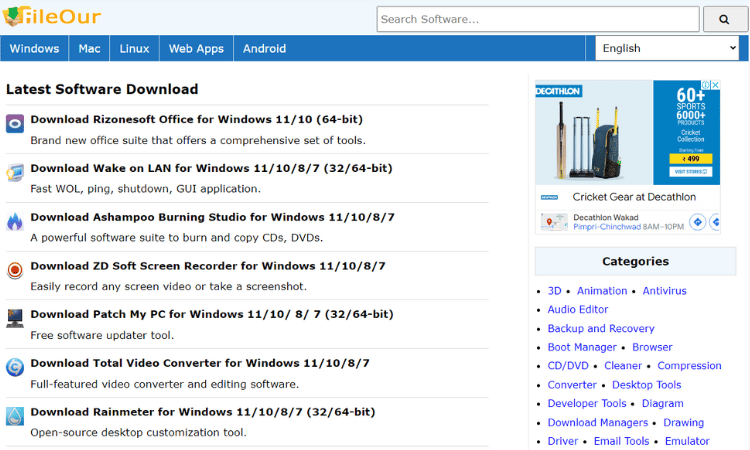This screenshot has height=450, width=750.
Task: Open the Boot Manager category
Action: pos(582,347)
